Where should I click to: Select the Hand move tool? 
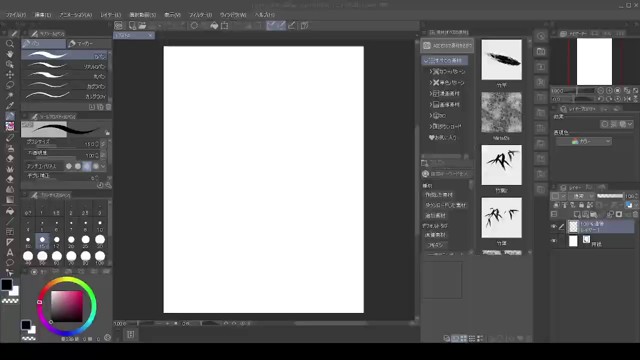coord(10,54)
